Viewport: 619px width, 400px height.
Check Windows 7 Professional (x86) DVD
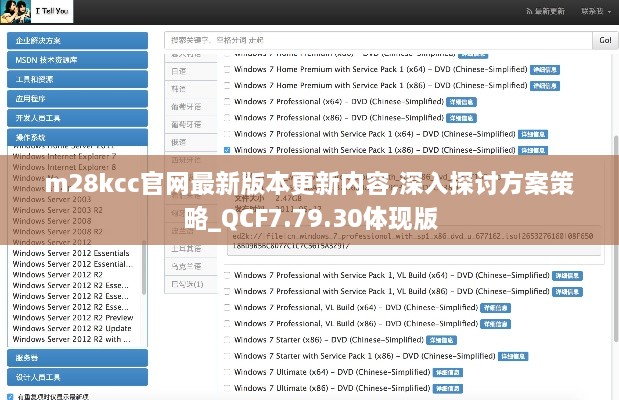(x=227, y=118)
